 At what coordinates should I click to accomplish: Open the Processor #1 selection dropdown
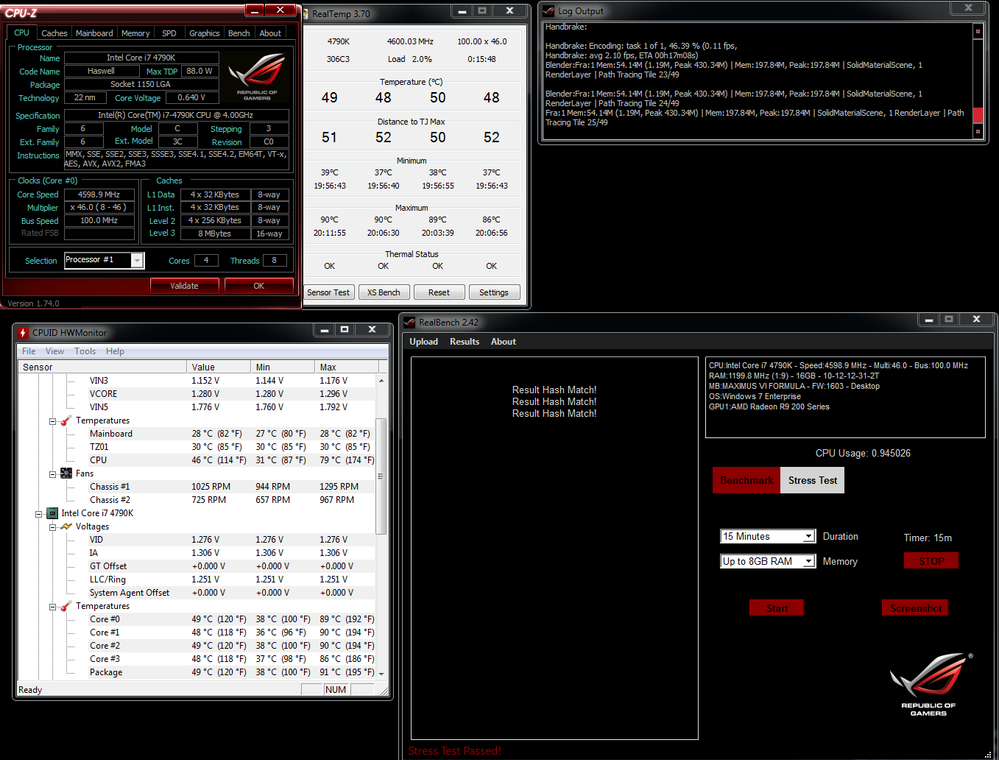(x=137, y=260)
